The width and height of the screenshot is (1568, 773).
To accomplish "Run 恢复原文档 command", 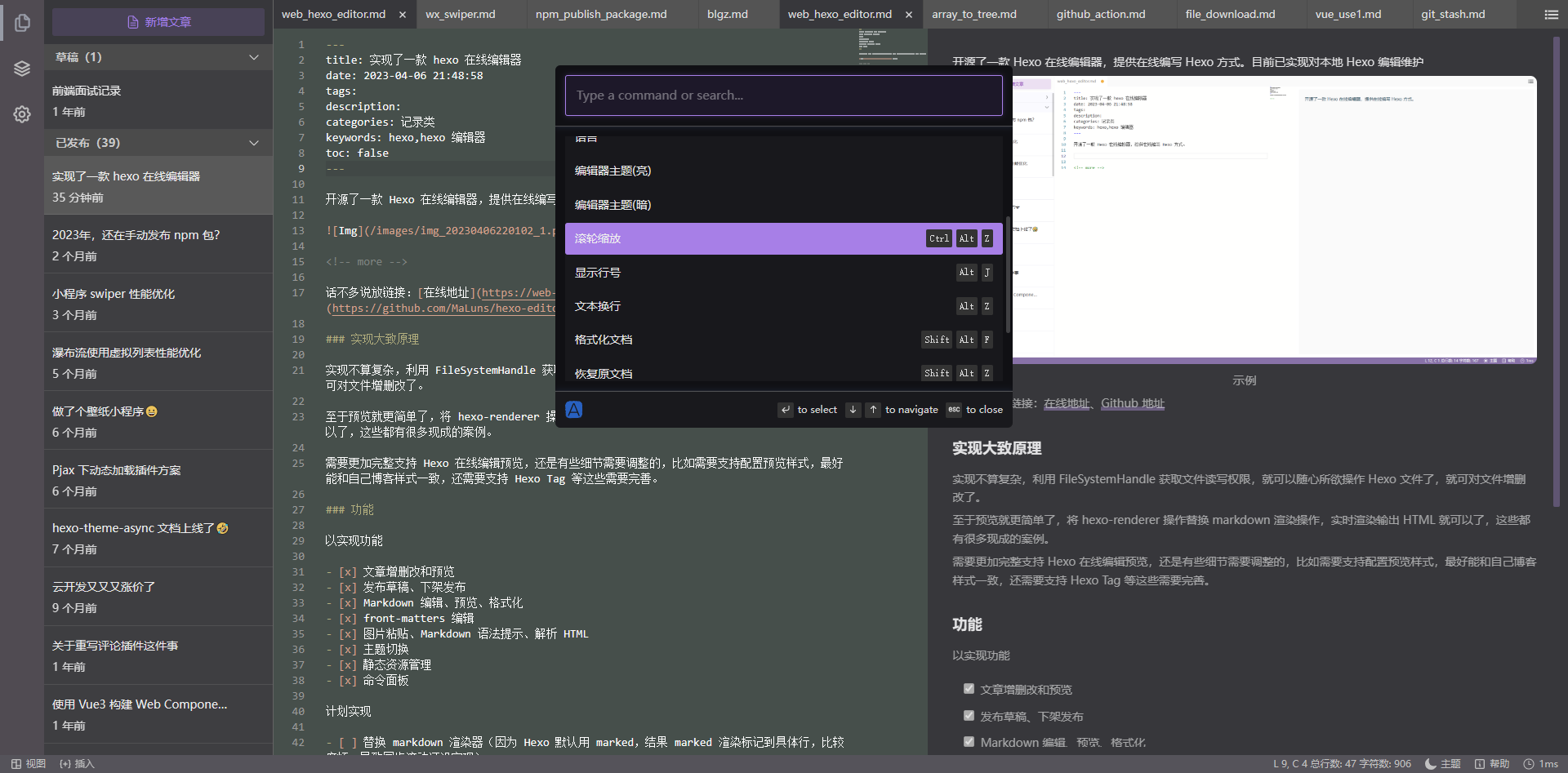I will tap(784, 372).
